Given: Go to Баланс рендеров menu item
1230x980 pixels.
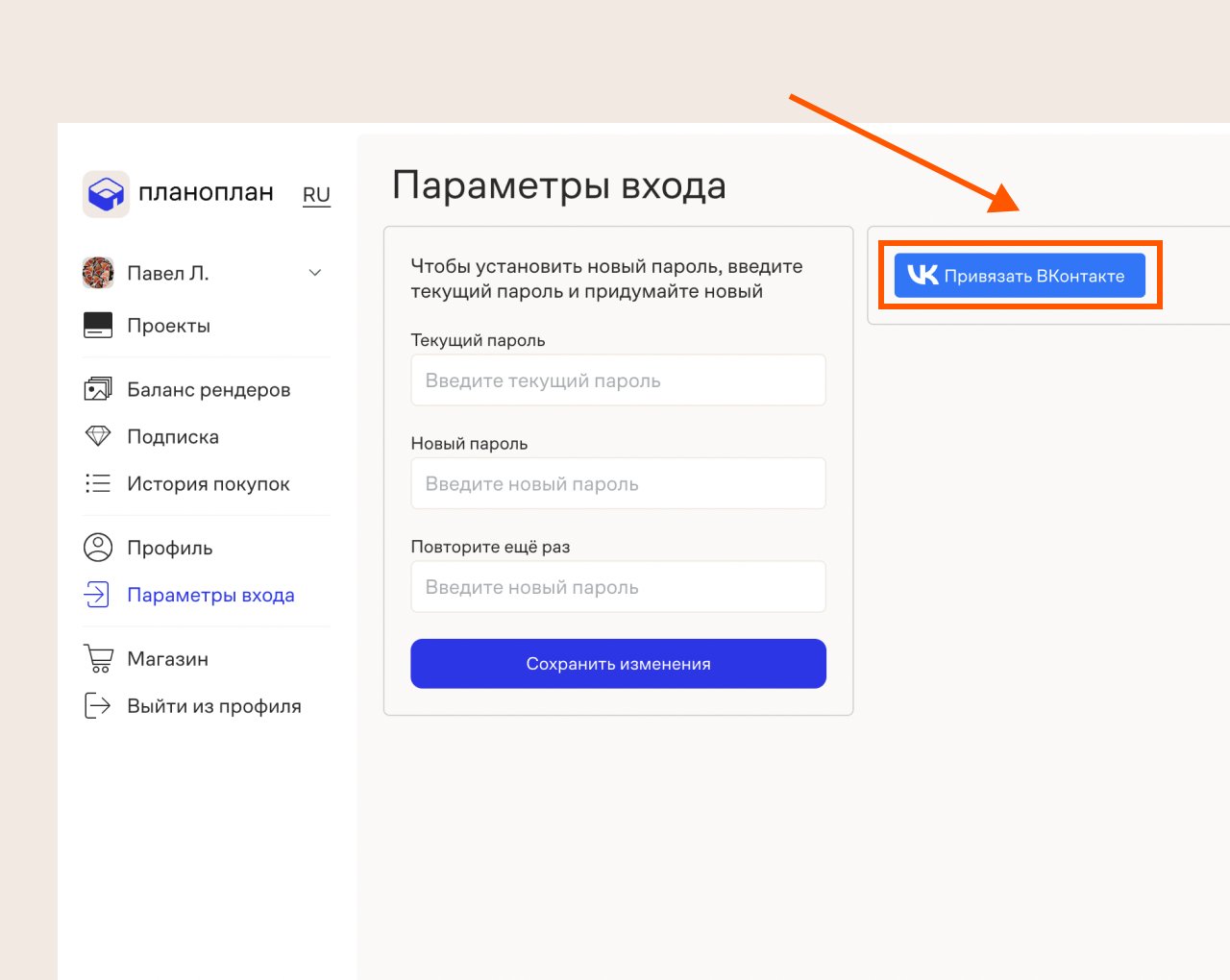Looking at the screenshot, I should pos(209,390).
